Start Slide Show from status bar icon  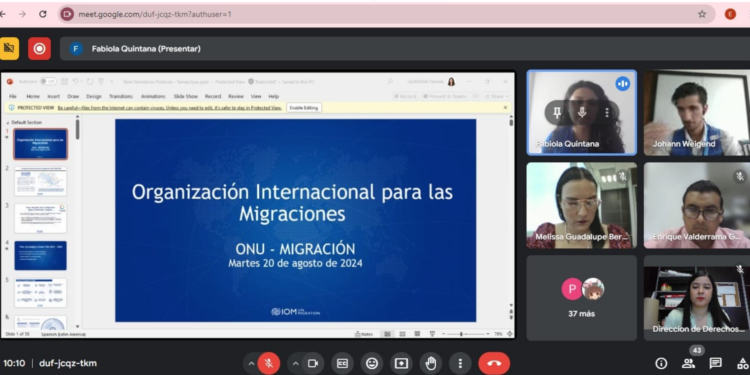pyautogui.click(x=432, y=334)
